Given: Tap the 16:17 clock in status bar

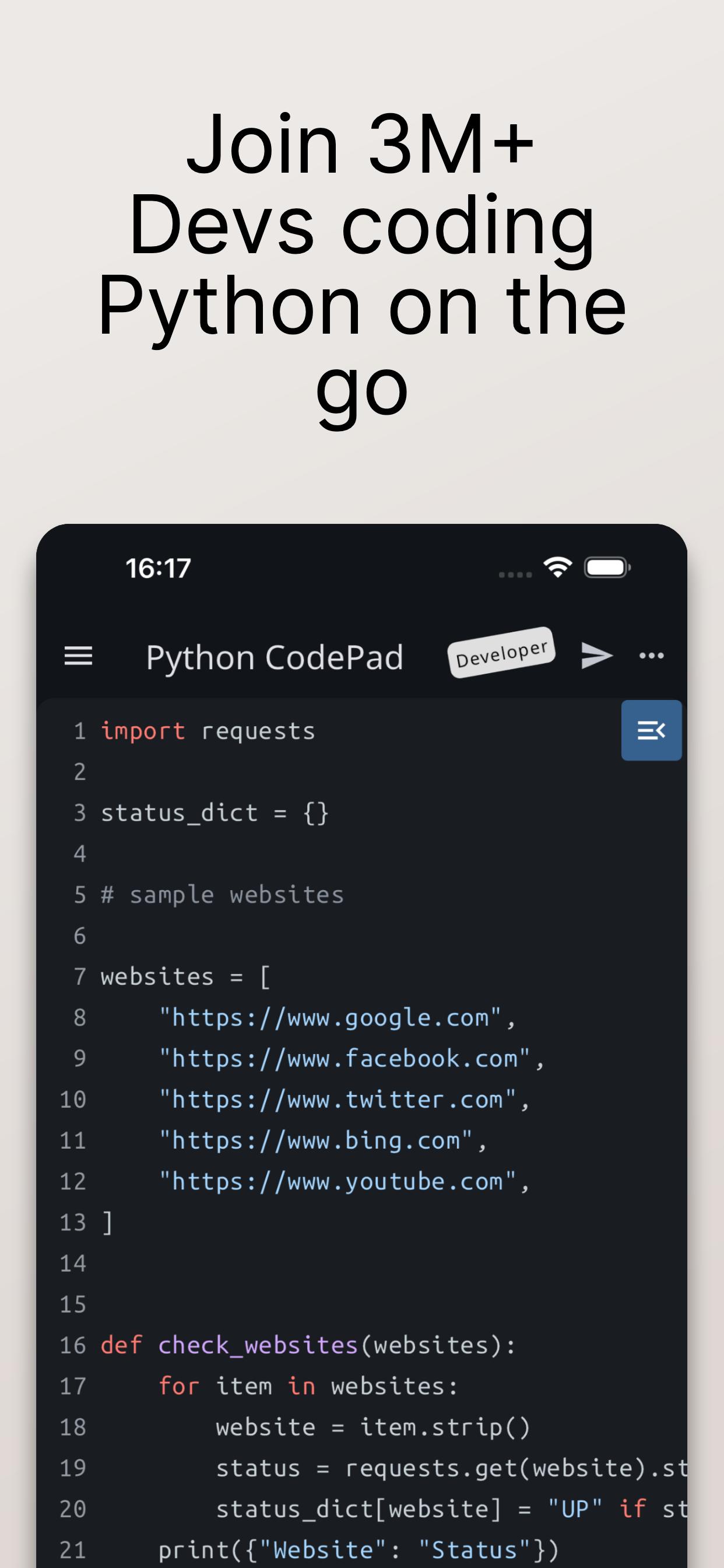Looking at the screenshot, I should tap(158, 568).
